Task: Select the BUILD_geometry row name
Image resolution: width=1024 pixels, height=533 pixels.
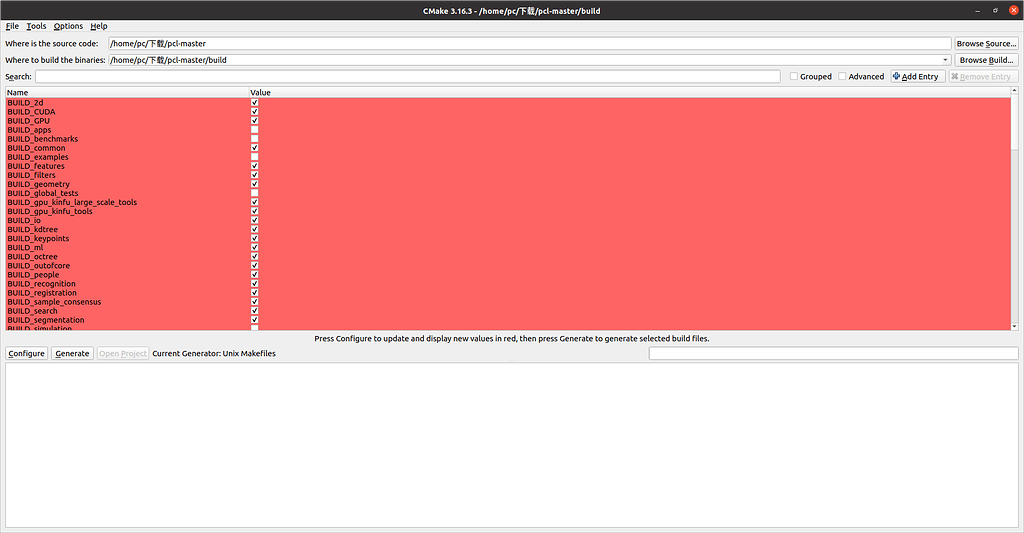Action: pos(39,184)
